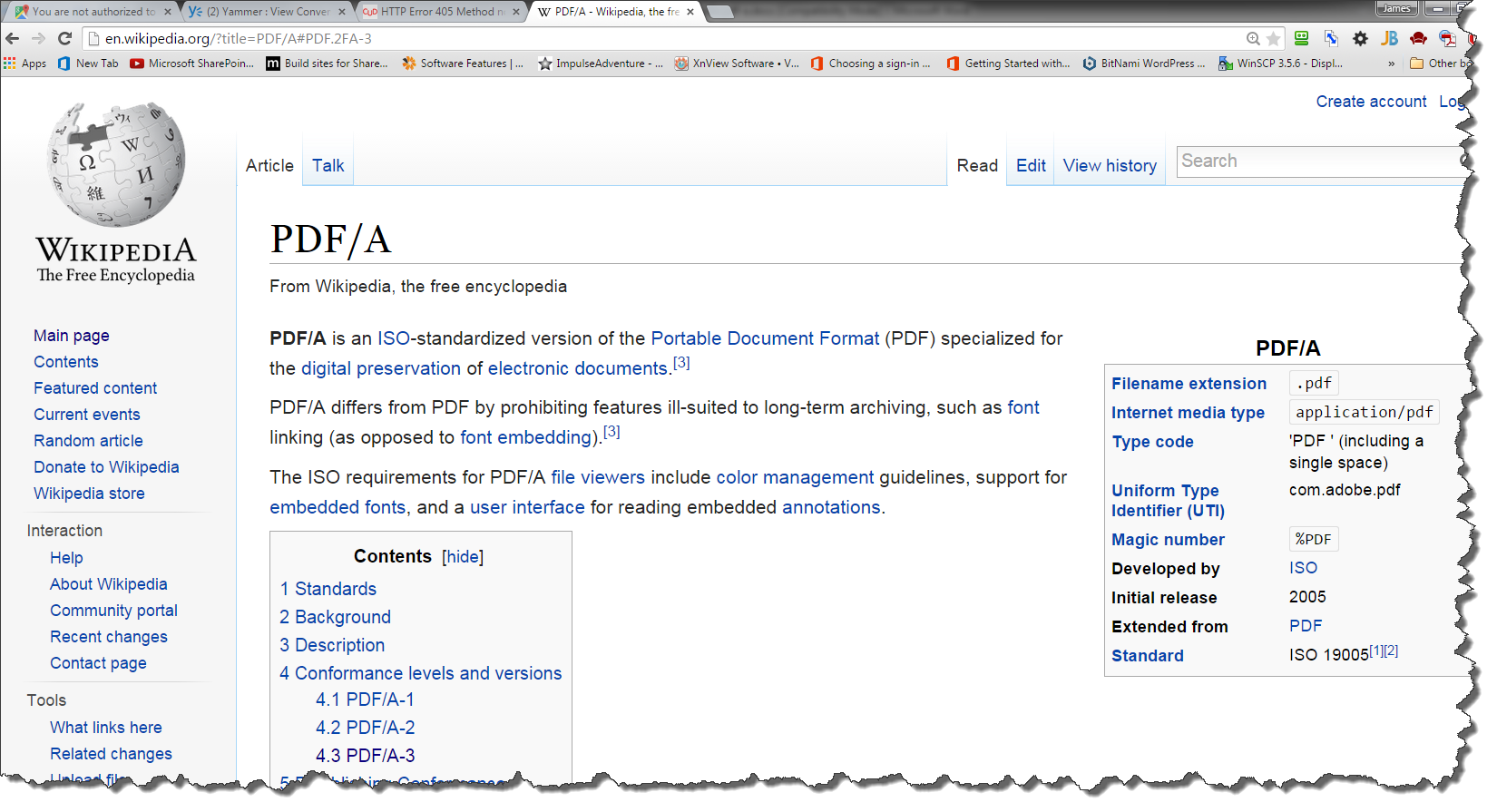
Task: Bookmark this page using the star icon
Action: [x=1273, y=39]
